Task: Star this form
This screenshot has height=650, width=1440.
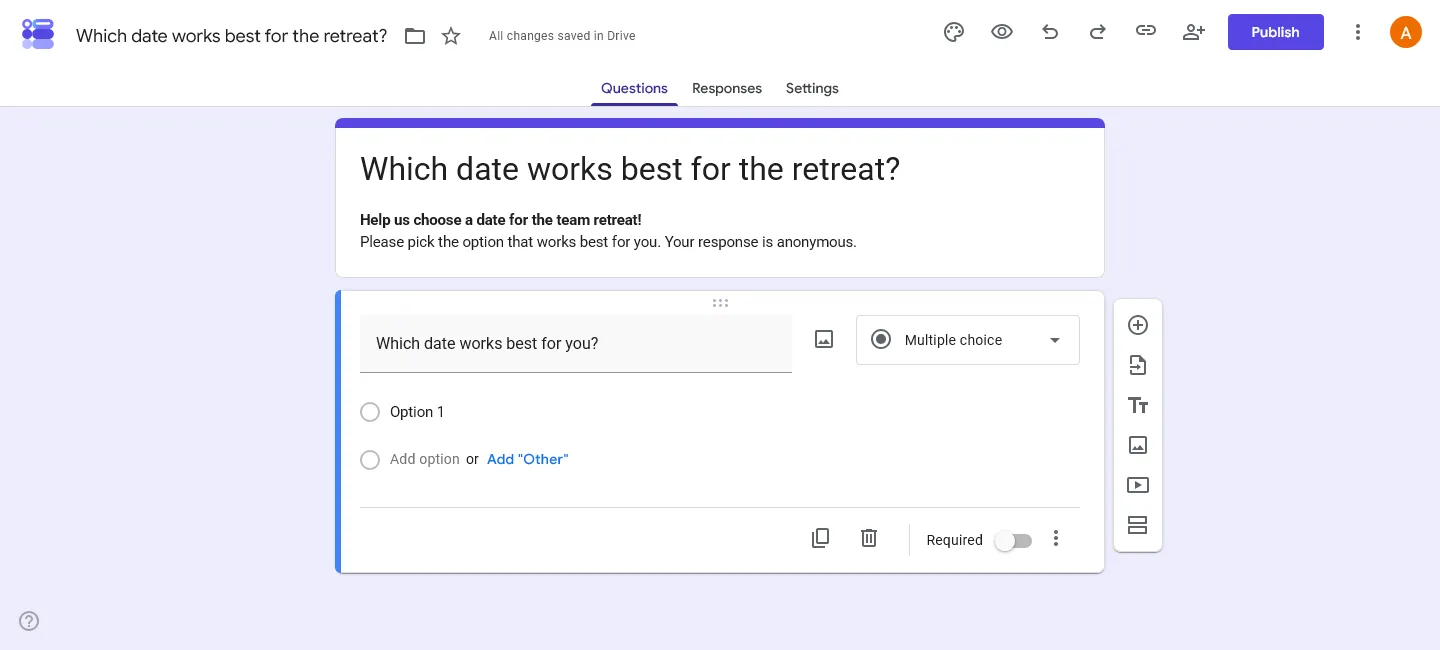Action: click(451, 36)
